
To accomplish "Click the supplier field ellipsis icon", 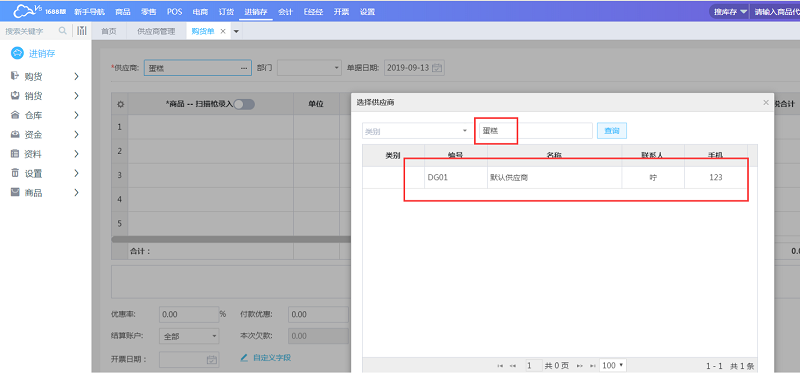I will [x=244, y=68].
